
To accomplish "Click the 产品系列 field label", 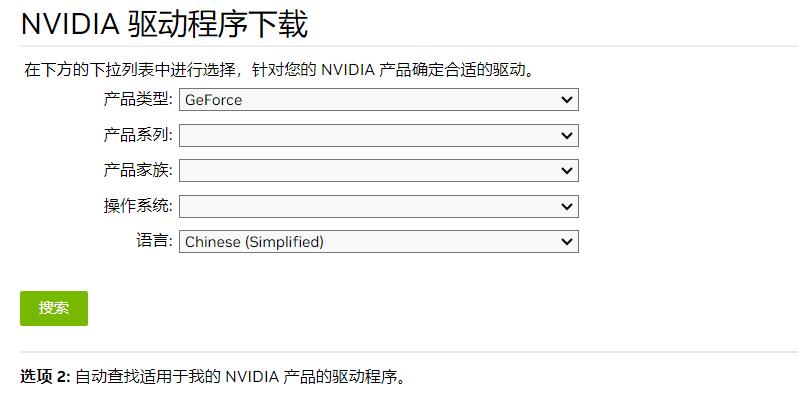I will [138, 135].
